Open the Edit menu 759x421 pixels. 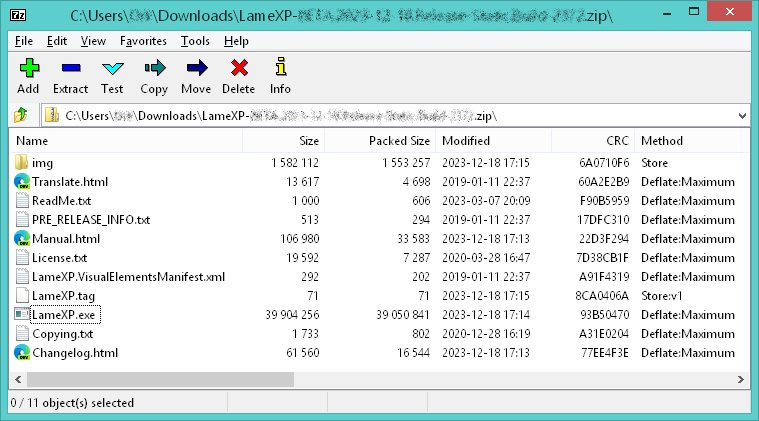coord(57,41)
